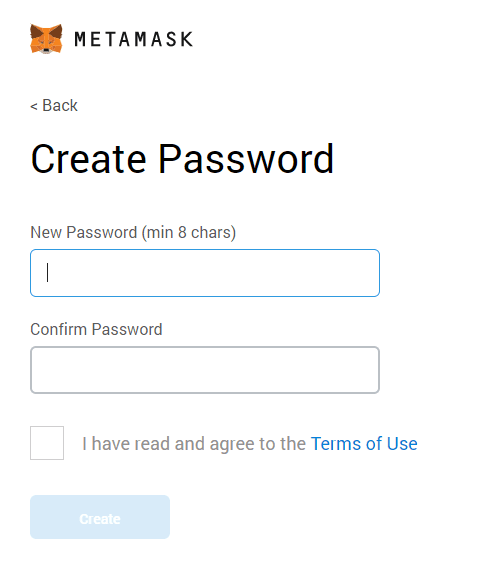
Task: Tick the Terms of Use agreement checkbox
Action: [47, 443]
